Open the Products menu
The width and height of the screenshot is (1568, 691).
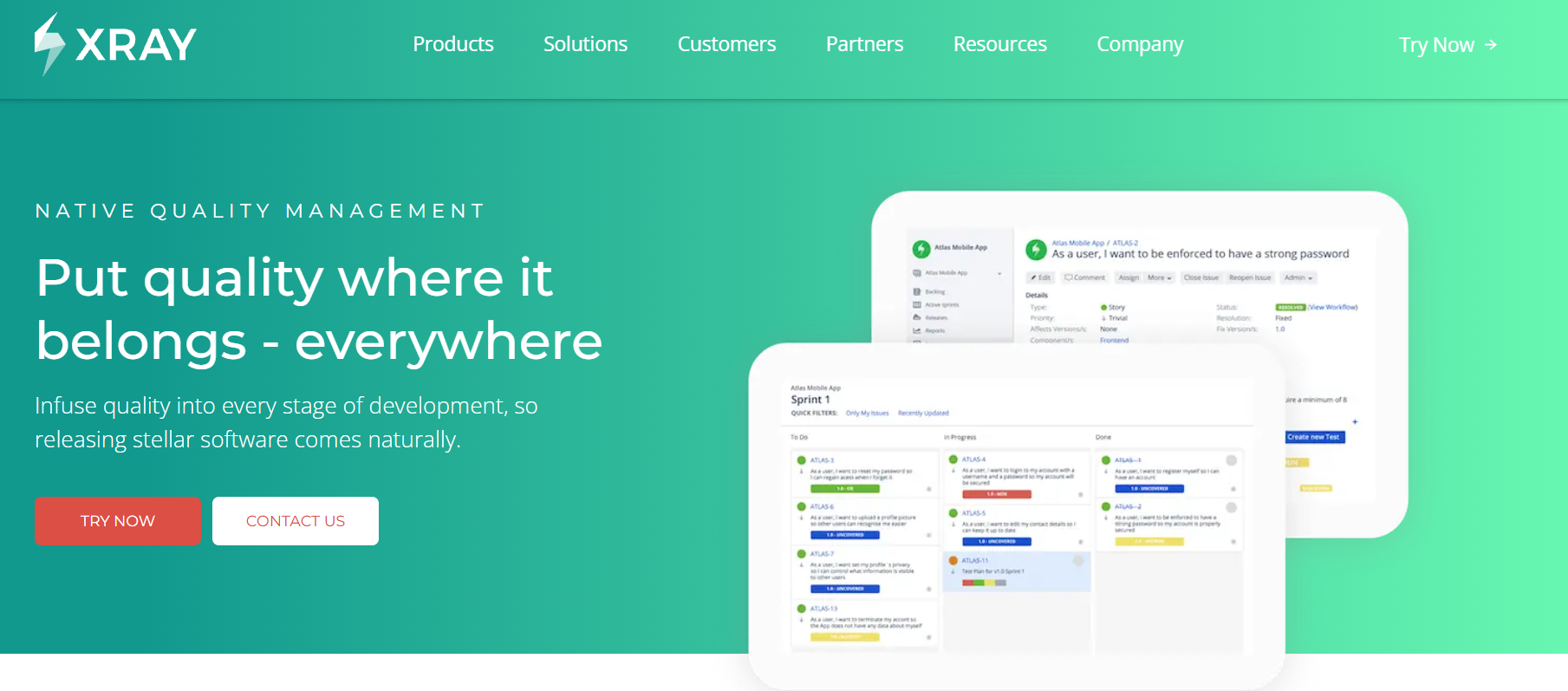453,44
